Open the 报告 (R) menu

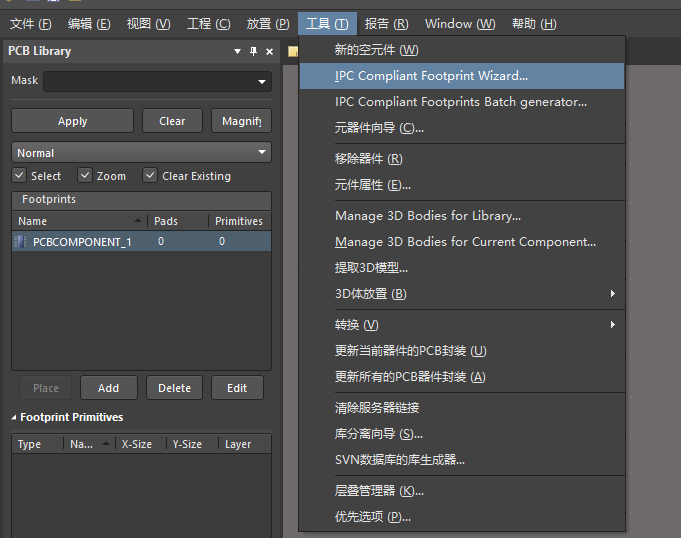387,23
